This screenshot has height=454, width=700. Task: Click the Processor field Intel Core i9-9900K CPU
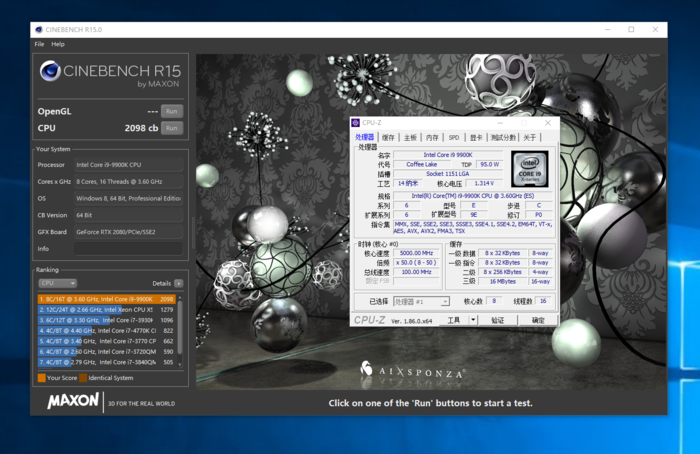click(x=129, y=165)
